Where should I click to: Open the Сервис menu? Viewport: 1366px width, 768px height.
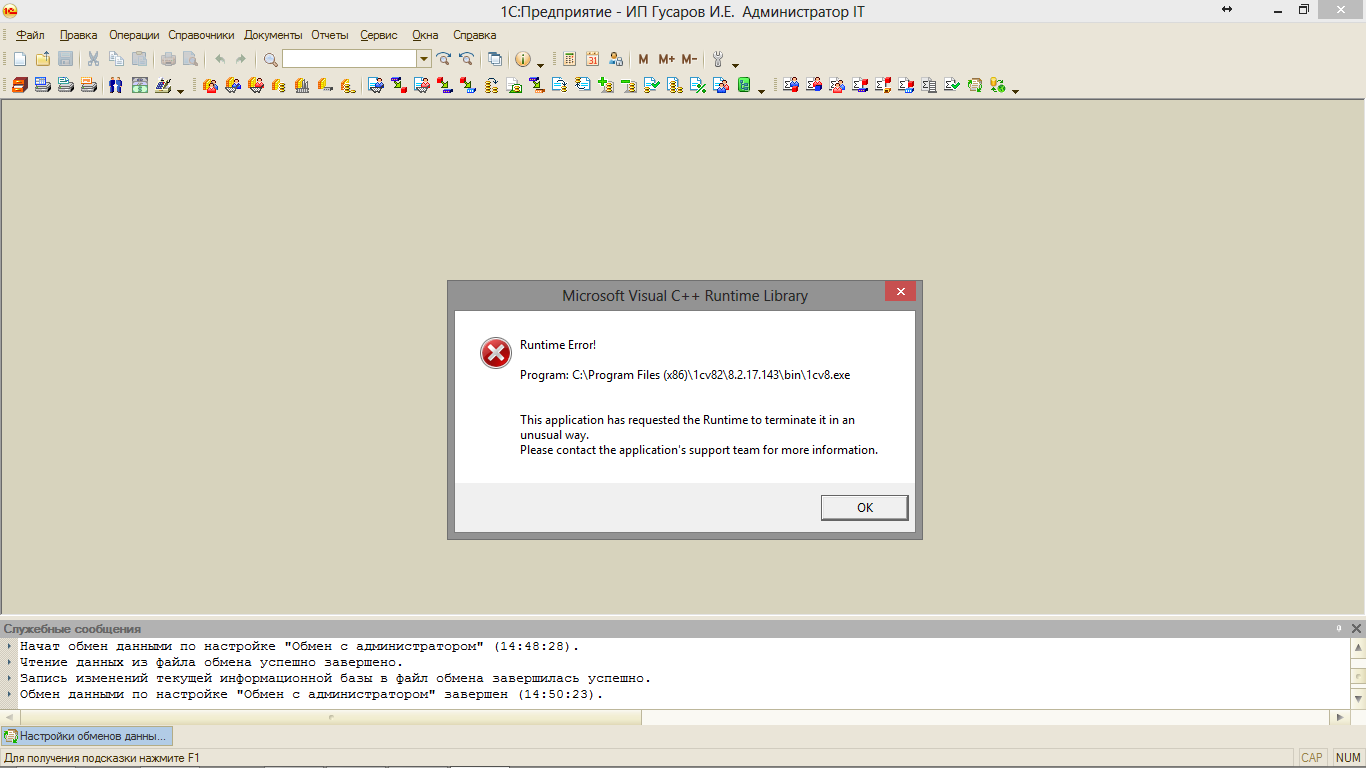(x=379, y=35)
